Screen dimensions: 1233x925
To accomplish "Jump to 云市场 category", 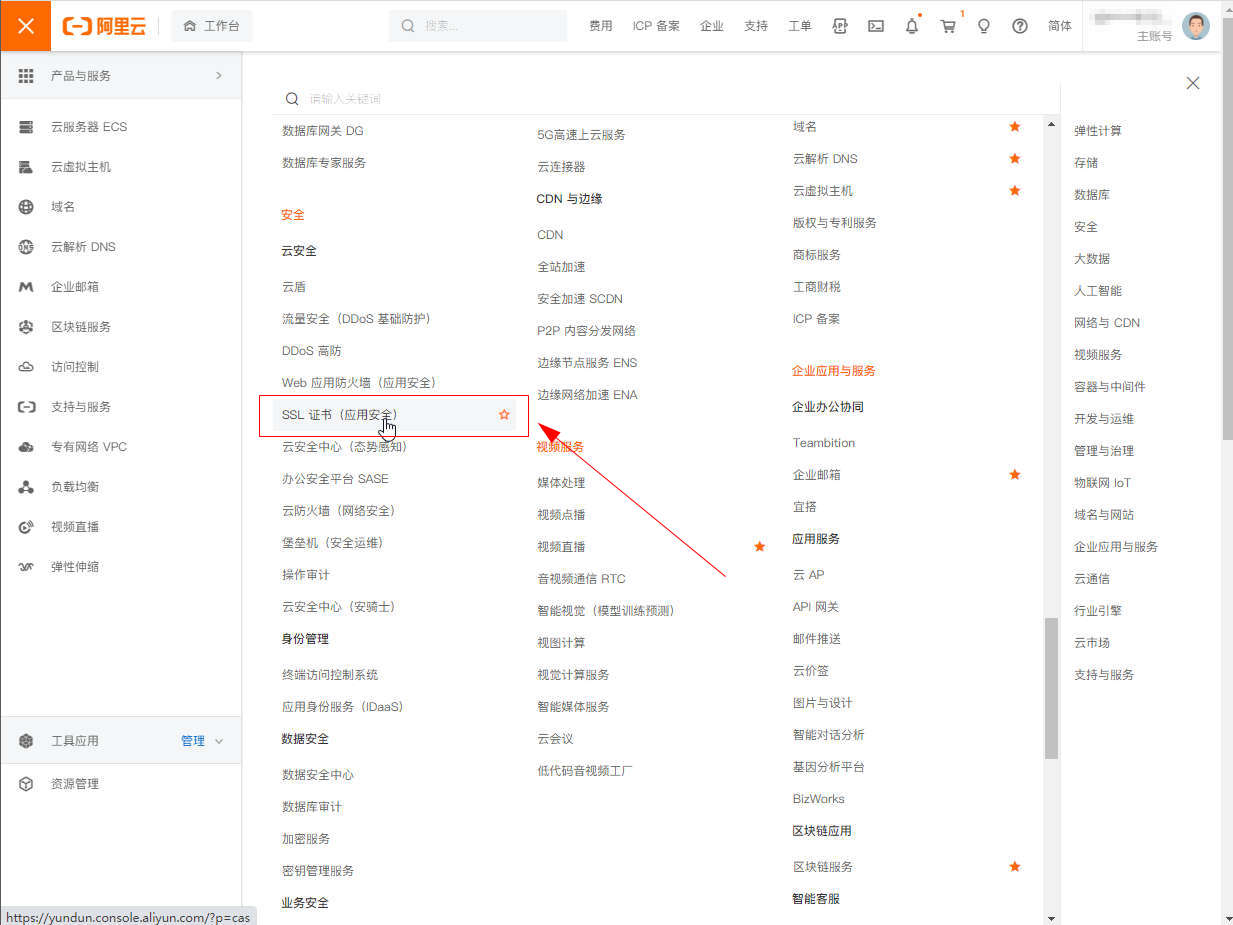I will click(x=1092, y=643).
